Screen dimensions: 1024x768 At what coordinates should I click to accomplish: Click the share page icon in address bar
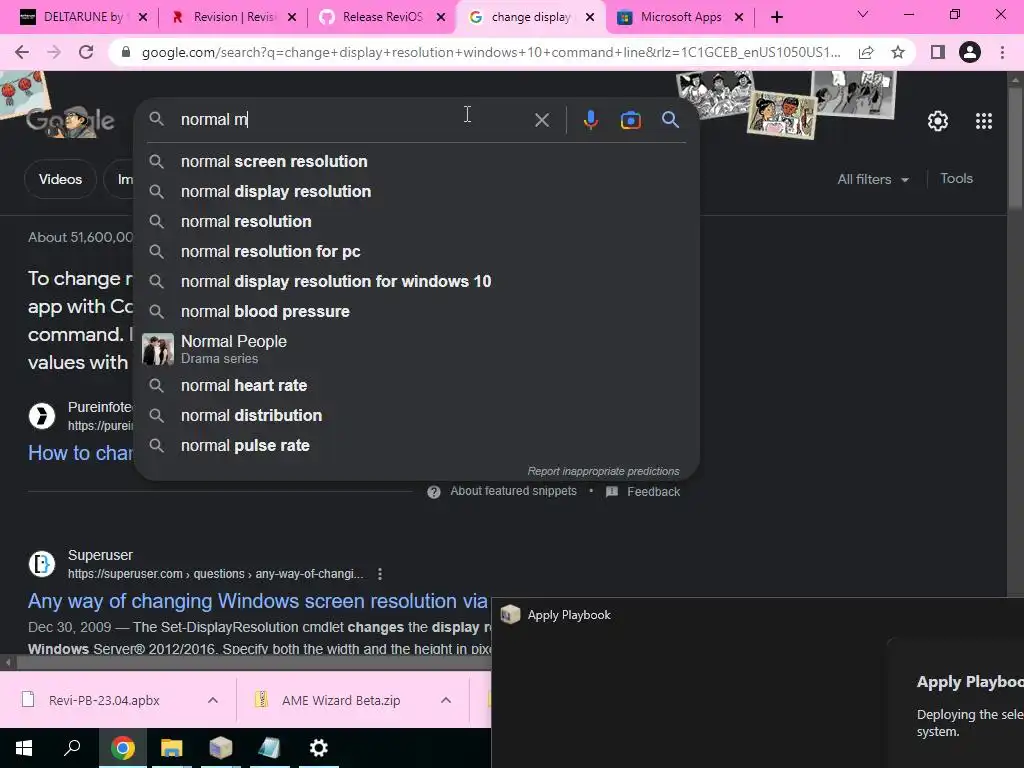[866, 52]
